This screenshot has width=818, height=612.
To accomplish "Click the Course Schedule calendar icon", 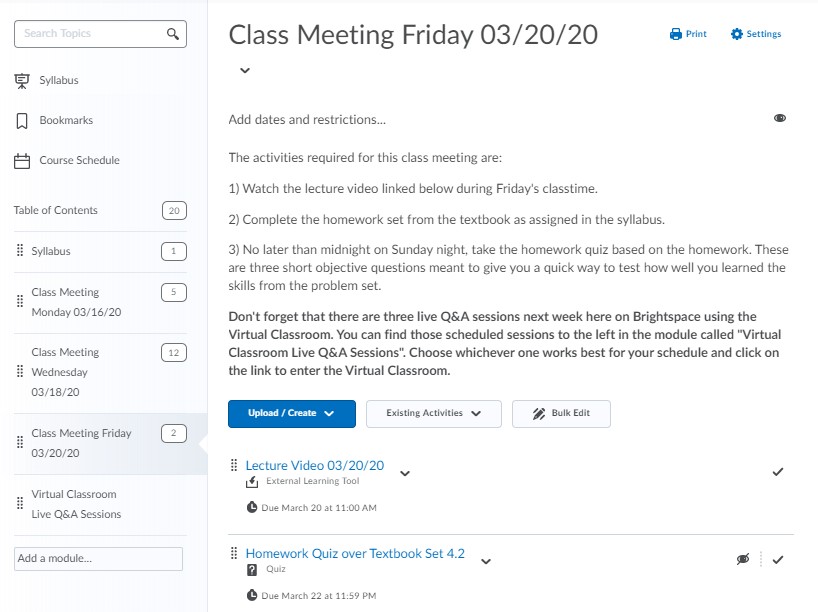I will click(21, 160).
